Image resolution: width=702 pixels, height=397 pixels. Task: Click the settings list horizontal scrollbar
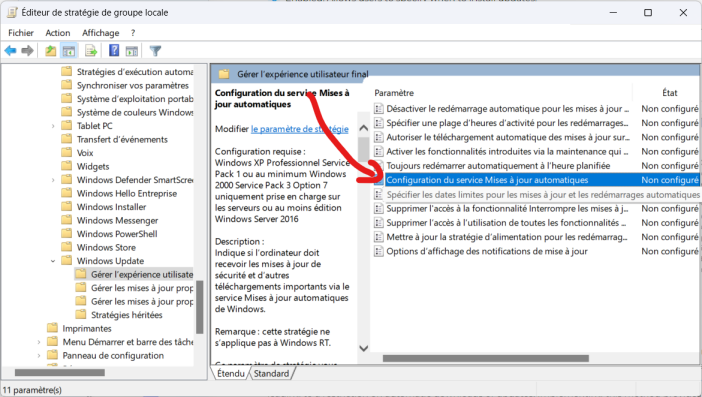(x=486, y=358)
